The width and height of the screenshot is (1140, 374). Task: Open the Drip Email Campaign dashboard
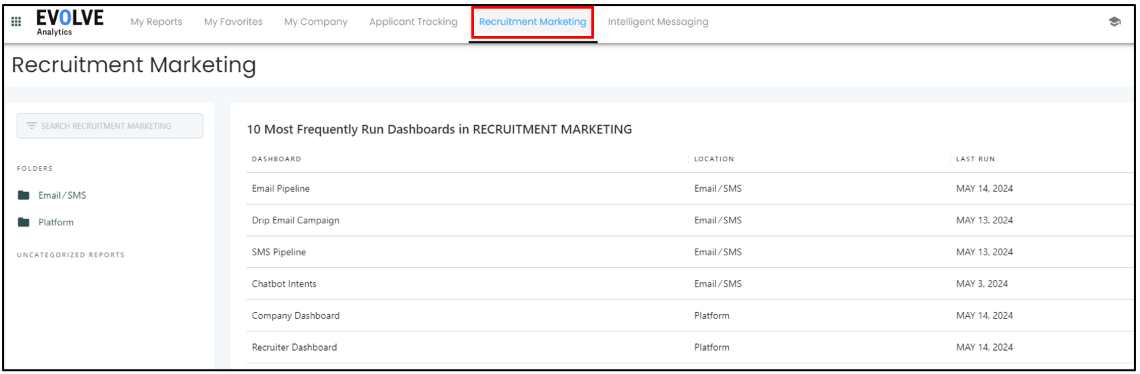click(295, 220)
